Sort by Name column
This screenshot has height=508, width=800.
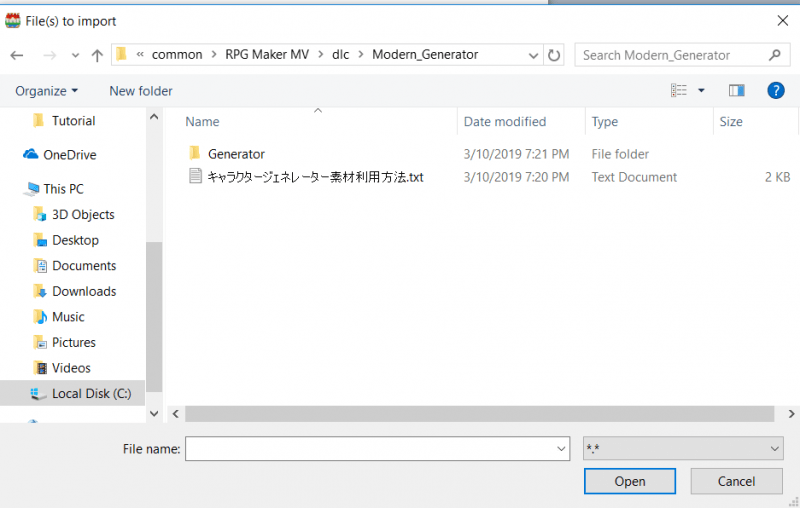point(202,122)
